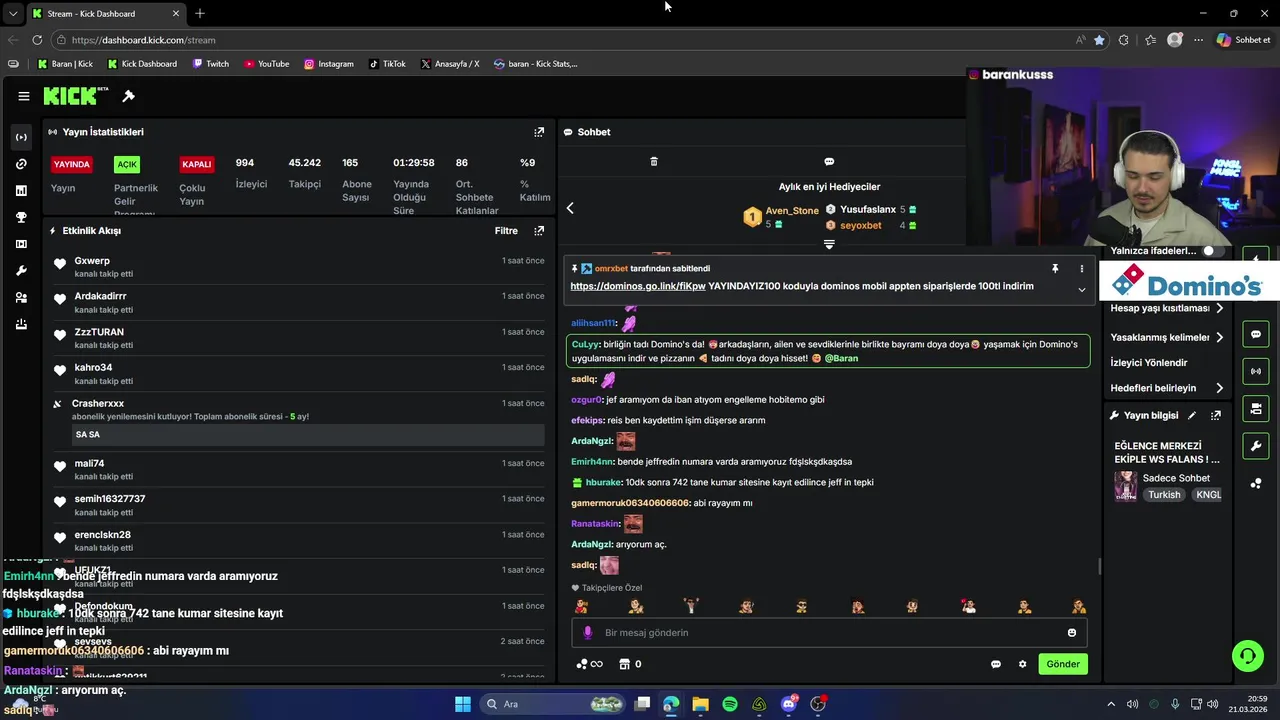Send the message with Gönder button

[1063, 664]
